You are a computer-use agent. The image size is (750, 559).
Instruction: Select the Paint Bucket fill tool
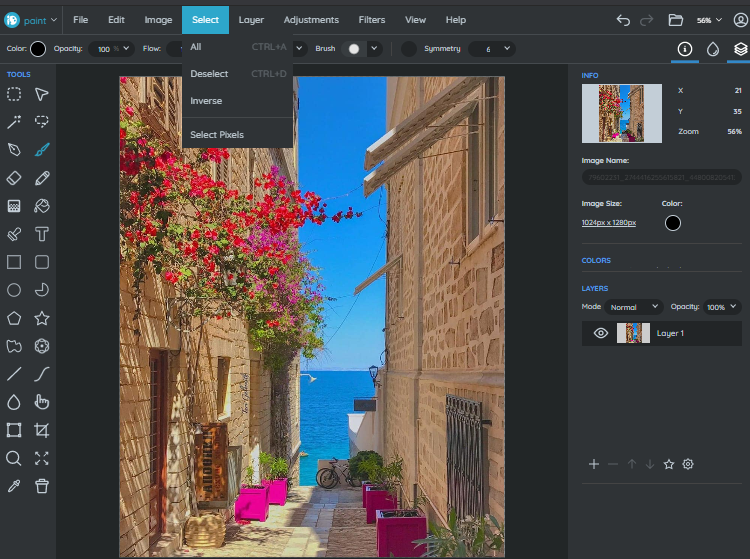click(42, 206)
